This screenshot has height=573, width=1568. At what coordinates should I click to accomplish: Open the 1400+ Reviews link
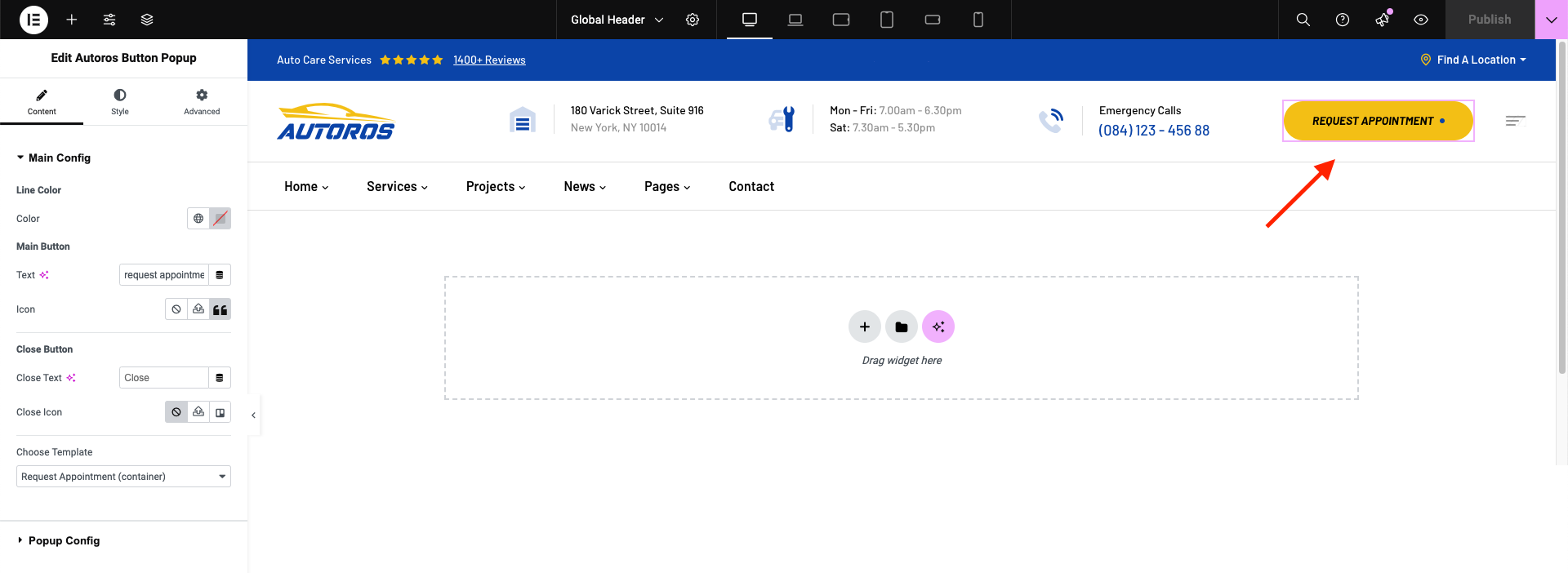tap(489, 60)
